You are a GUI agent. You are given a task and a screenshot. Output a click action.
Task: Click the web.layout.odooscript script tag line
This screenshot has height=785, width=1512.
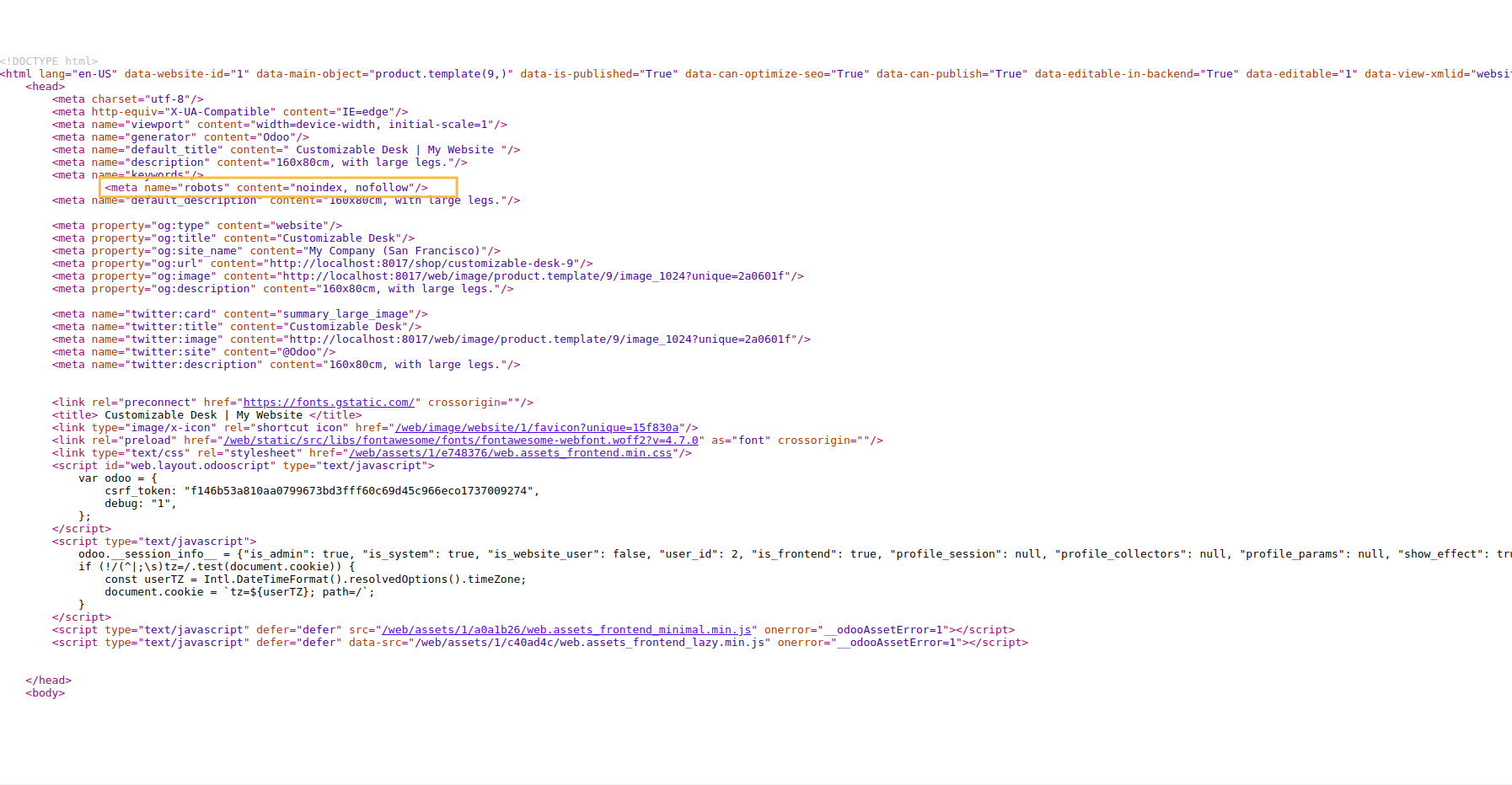pyautogui.click(x=244, y=466)
